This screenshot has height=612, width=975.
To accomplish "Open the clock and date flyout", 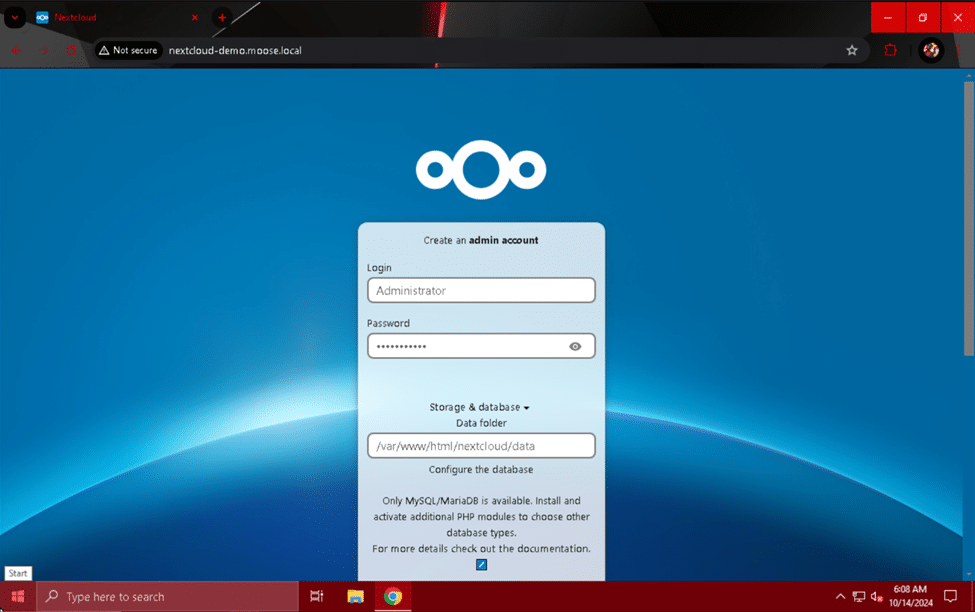I will [x=910, y=596].
